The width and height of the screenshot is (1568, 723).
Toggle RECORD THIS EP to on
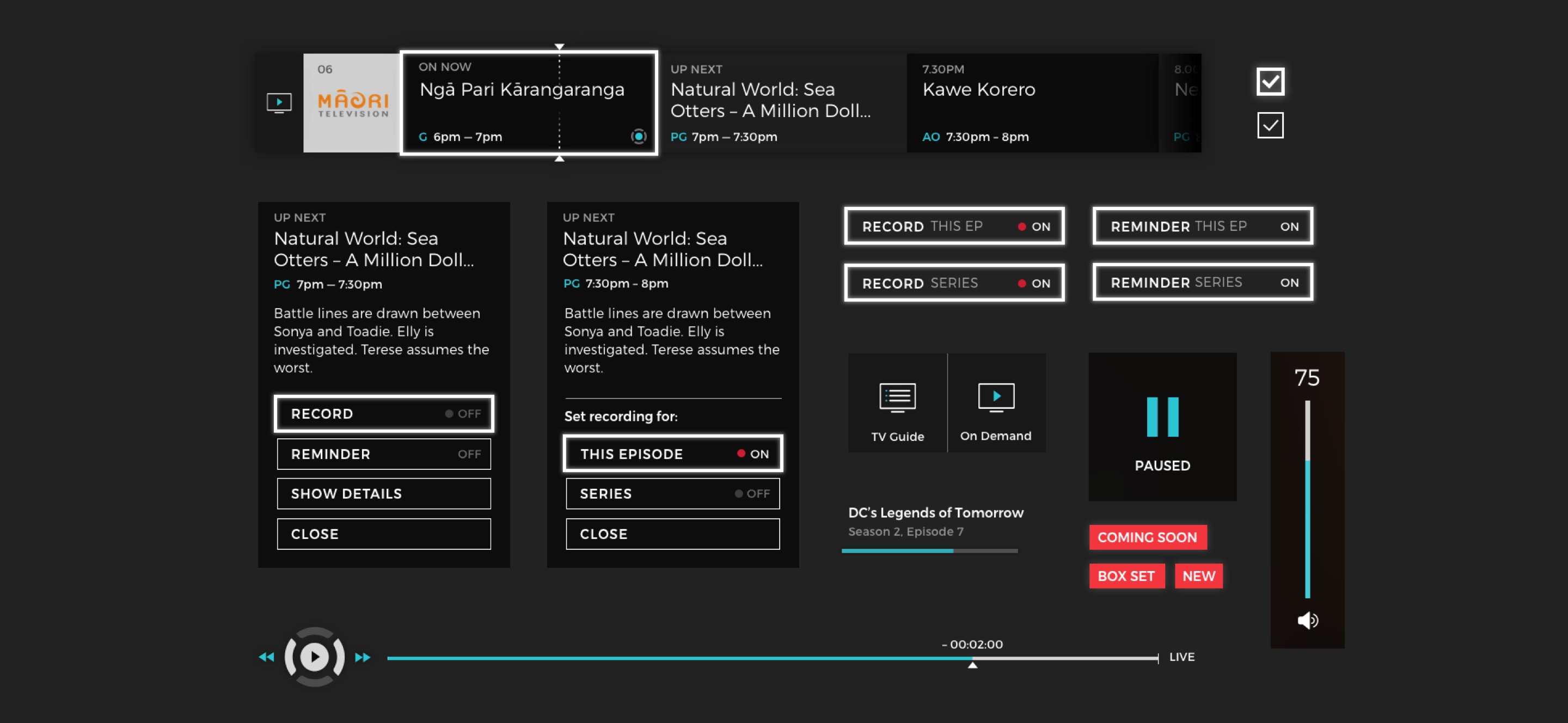click(955, 226)
